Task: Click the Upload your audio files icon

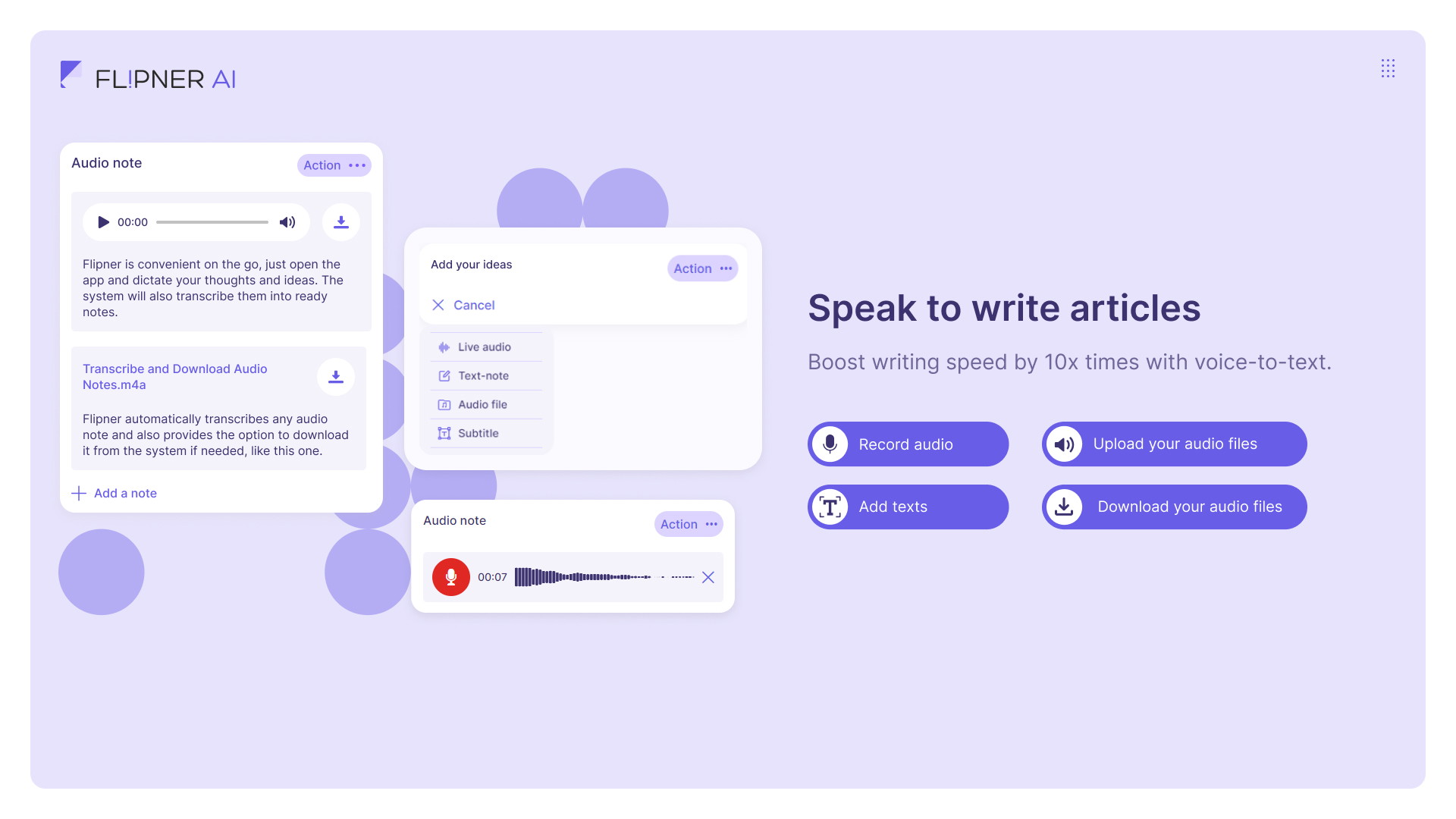Action: click(1065, 443)
